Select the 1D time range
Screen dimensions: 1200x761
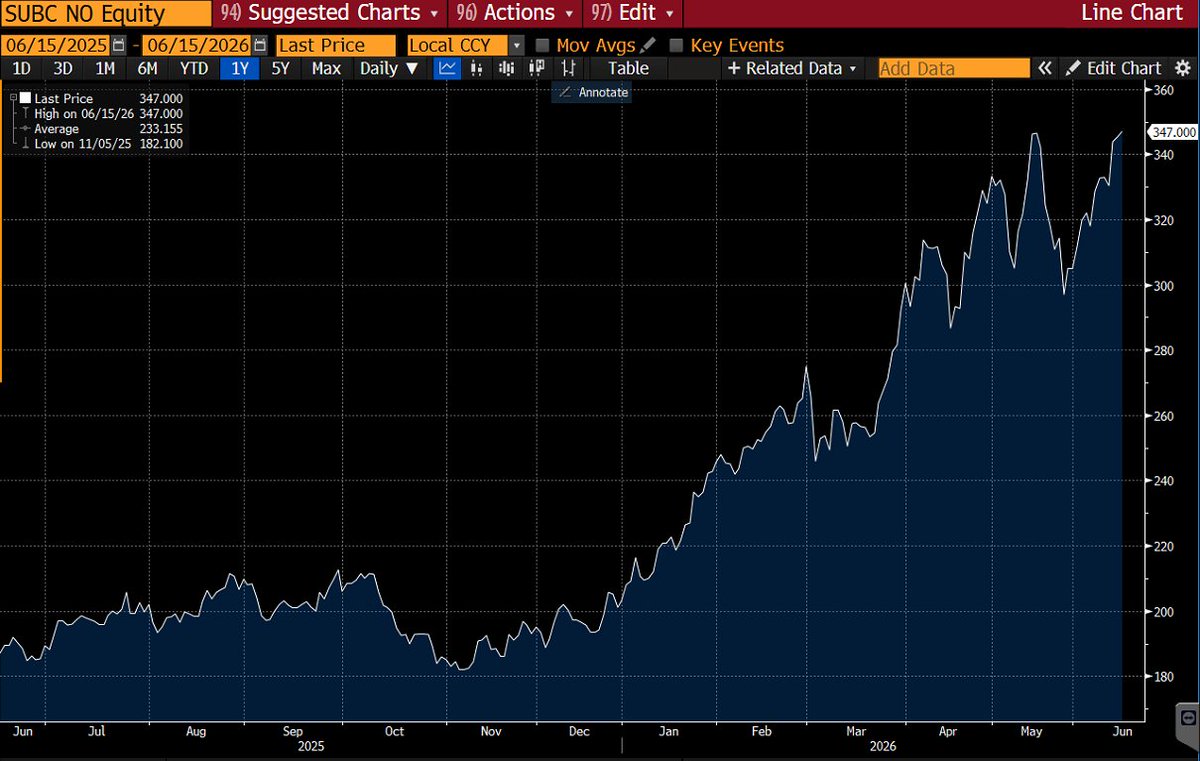click(x=19, y=68)
